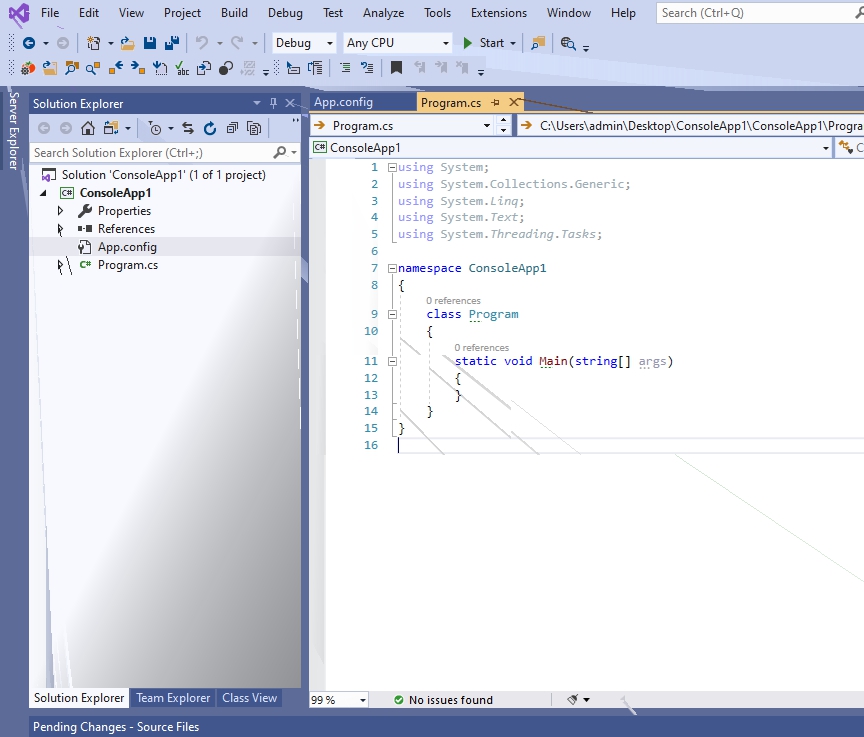Click the Switch Views icon in Solution Explorer
The height and width of the screenshot is (737, 864).
[x=111, y=128]
